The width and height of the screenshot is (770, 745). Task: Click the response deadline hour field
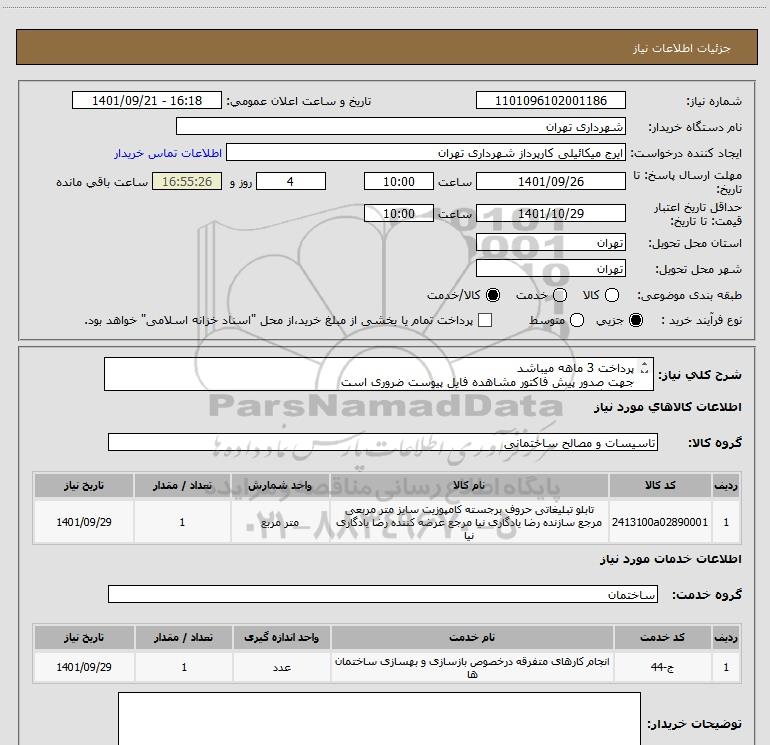(x=399, y=181)
